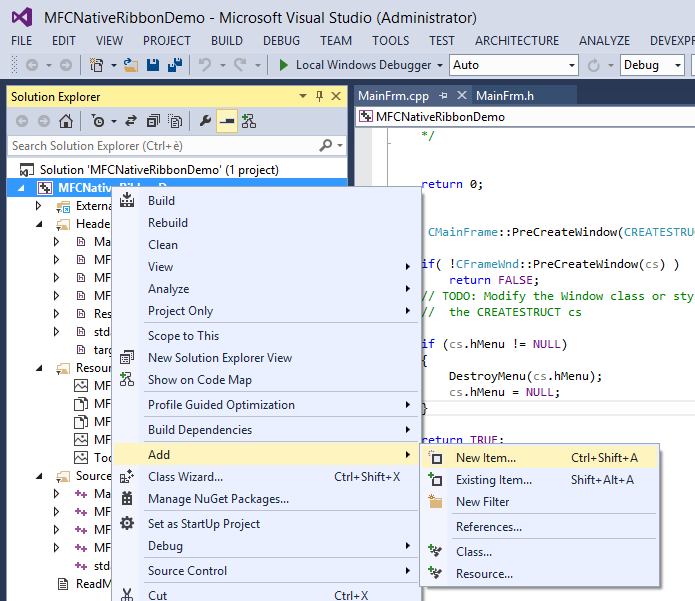Collapse the Resource Files folder
The image size is (695, 601).
click(39, 368)
